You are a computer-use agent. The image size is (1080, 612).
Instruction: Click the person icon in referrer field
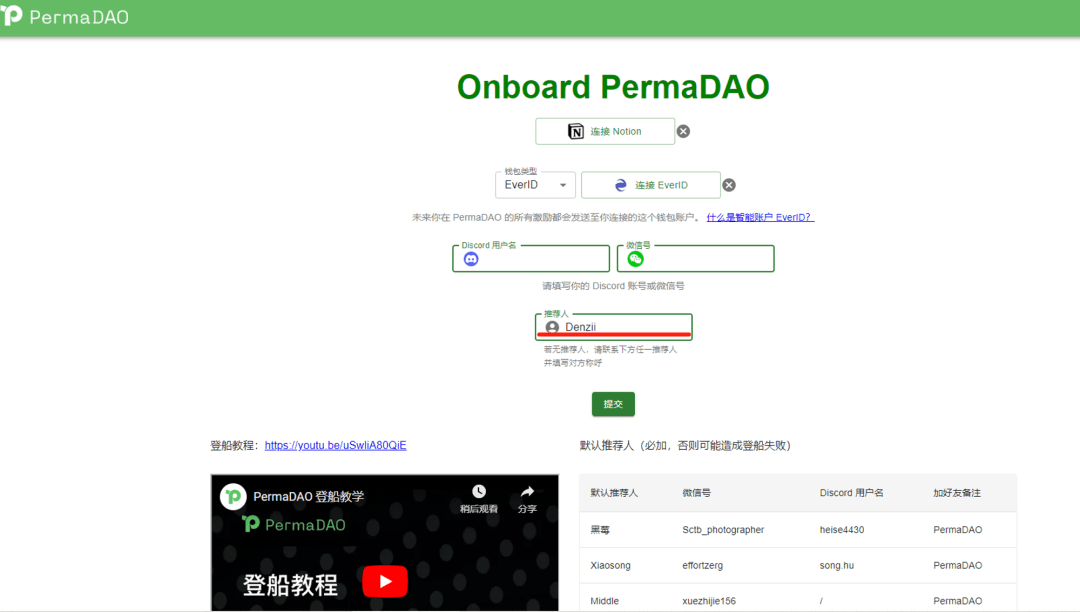552,327
